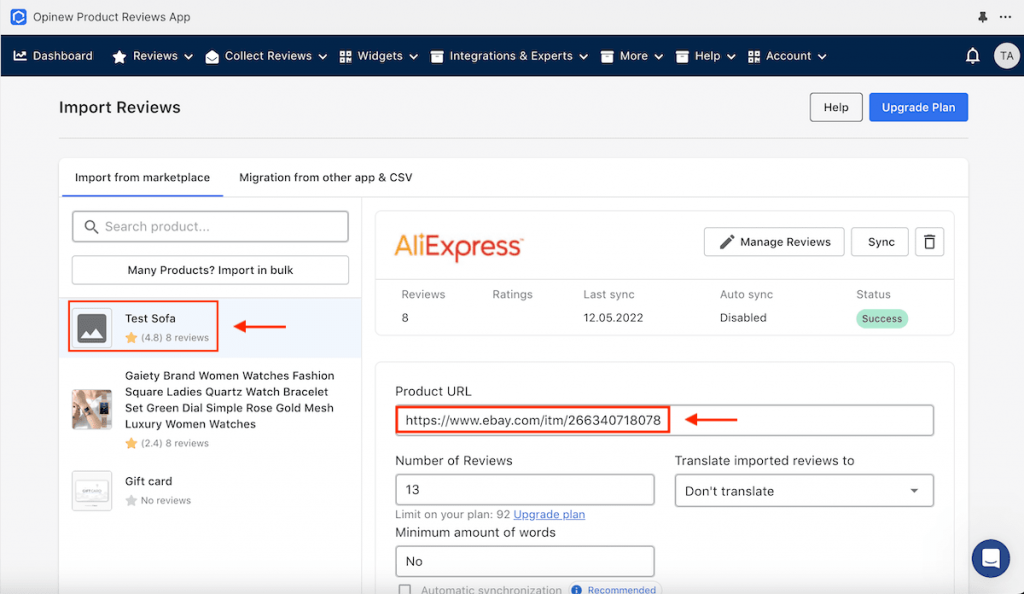Screen dimensions: 1024x594
Task: Click the Sync button
Action: coord(880,242)
